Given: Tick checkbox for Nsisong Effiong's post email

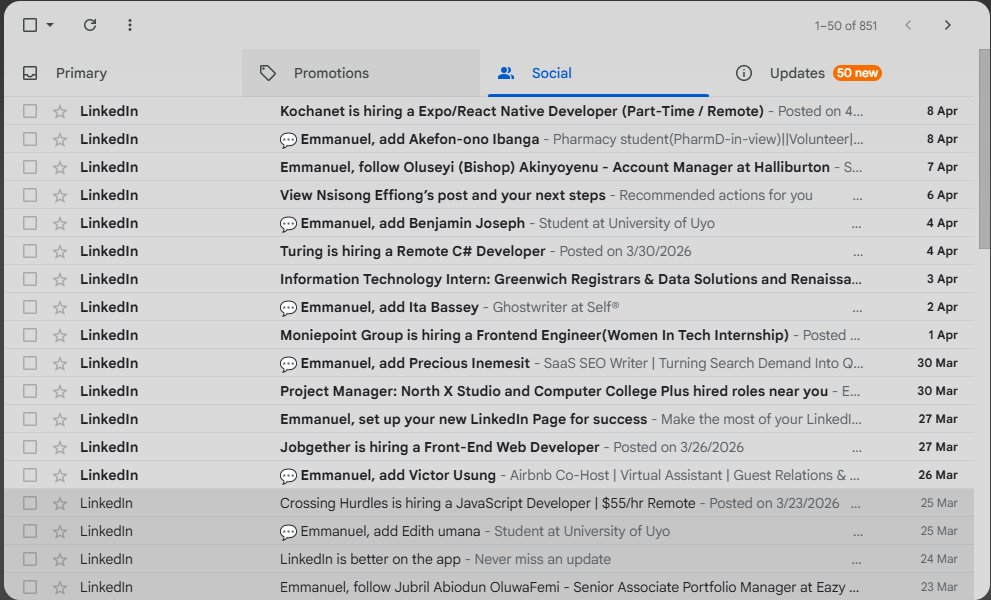Looking at the screenshot, I should [30, 195].
